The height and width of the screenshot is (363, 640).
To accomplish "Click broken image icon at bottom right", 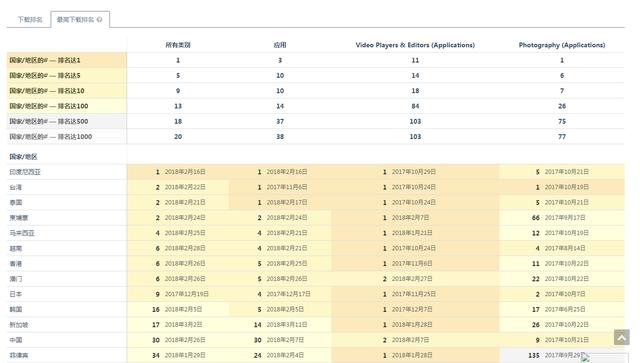I will coord(585,358).
